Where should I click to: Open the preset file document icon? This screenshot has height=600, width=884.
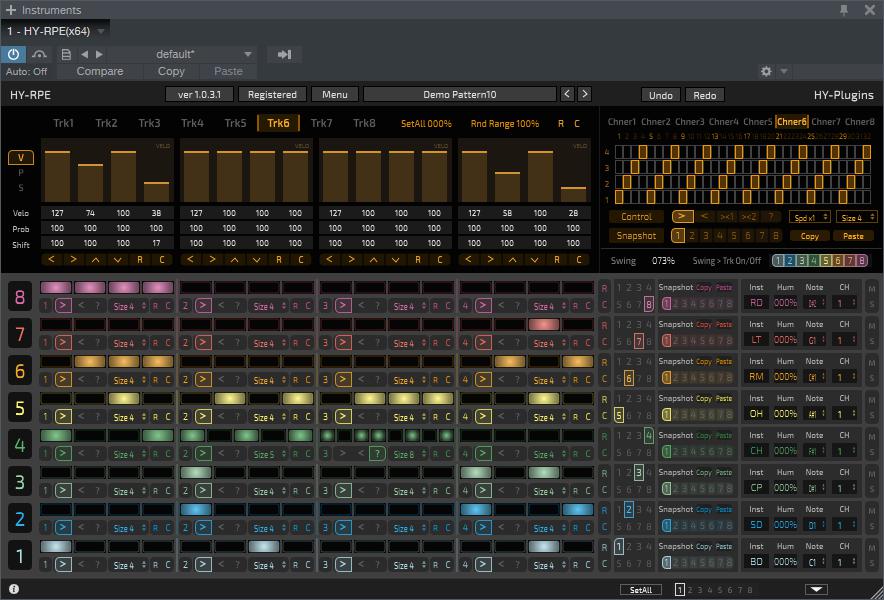[x=66, y=54]
